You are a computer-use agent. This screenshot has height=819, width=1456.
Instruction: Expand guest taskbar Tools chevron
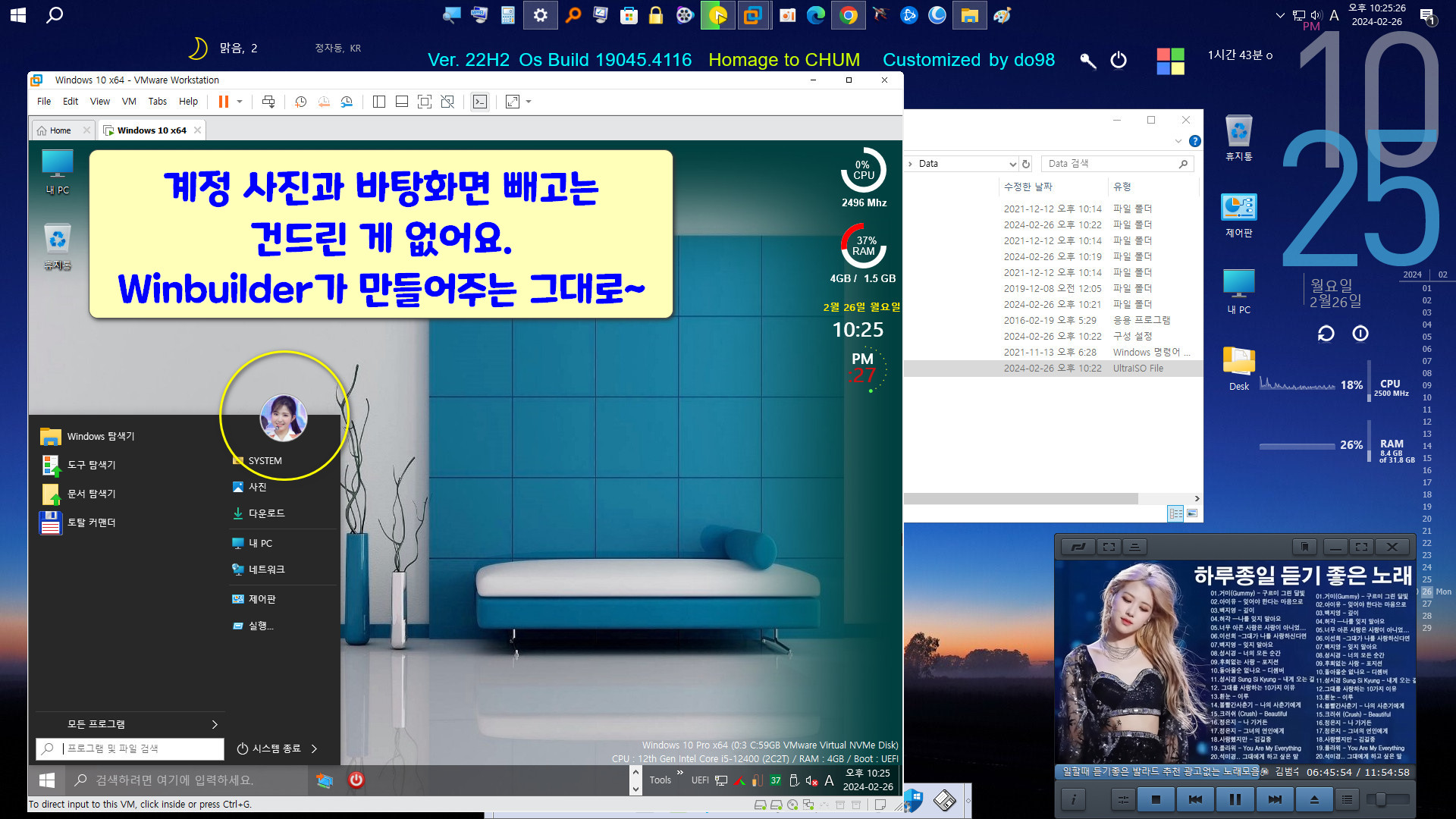[679, 773]
